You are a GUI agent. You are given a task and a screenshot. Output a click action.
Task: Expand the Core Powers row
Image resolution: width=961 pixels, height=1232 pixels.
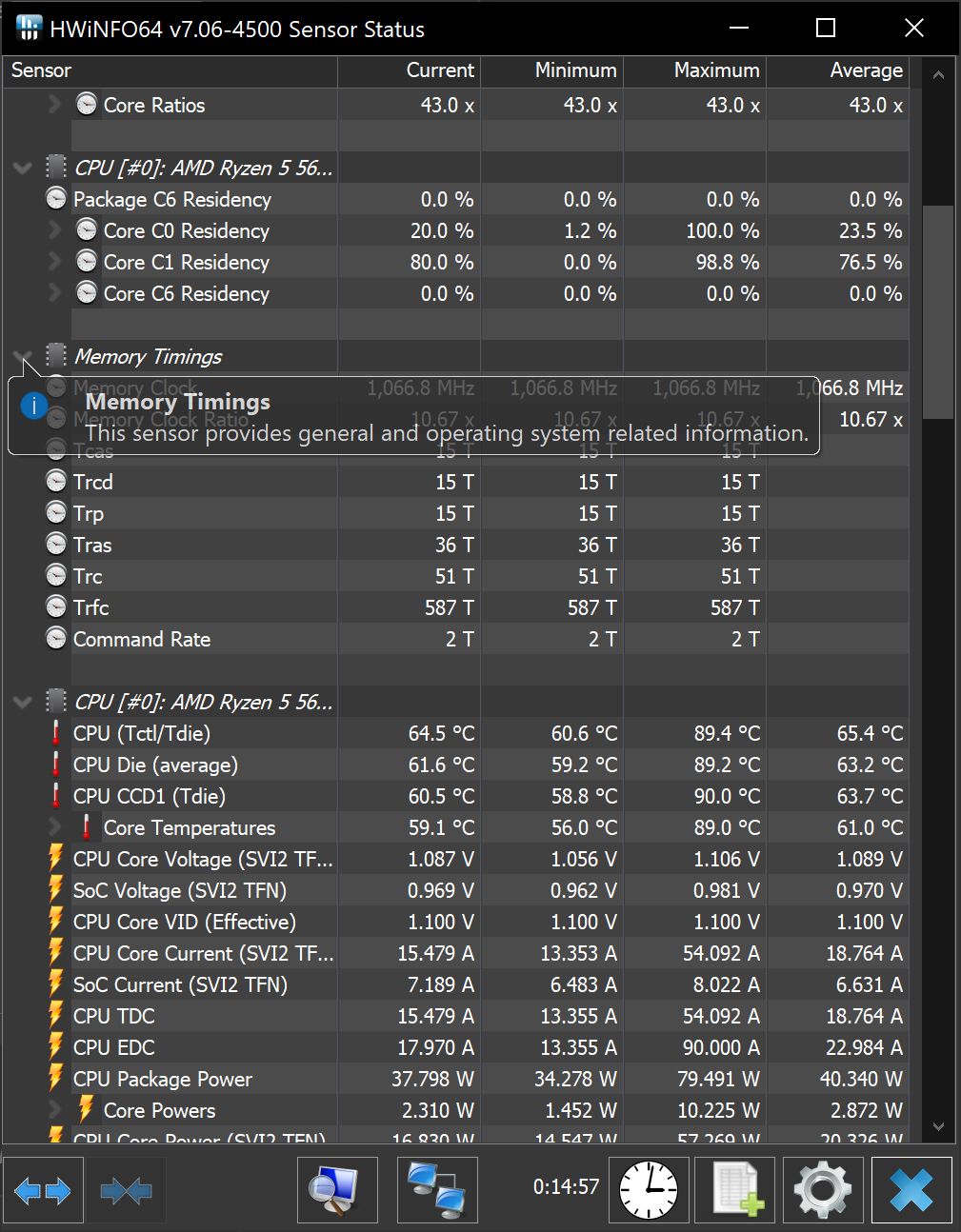(x=54, y=1110)
